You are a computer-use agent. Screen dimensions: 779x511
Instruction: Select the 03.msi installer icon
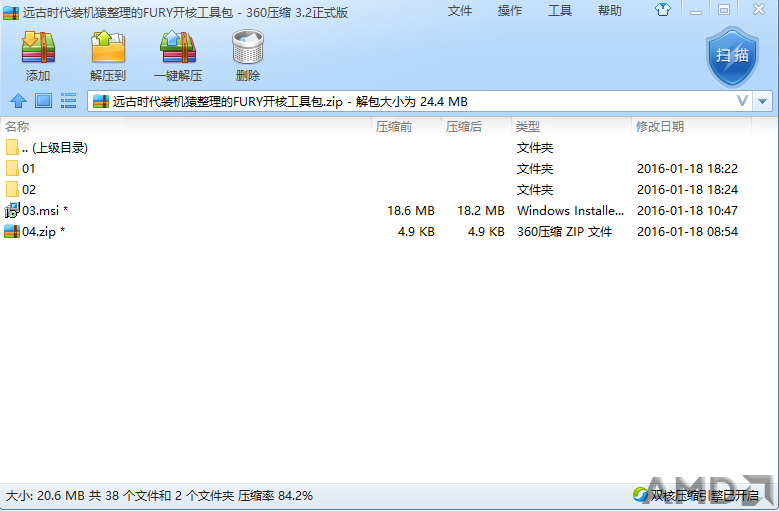pos(12,211)
